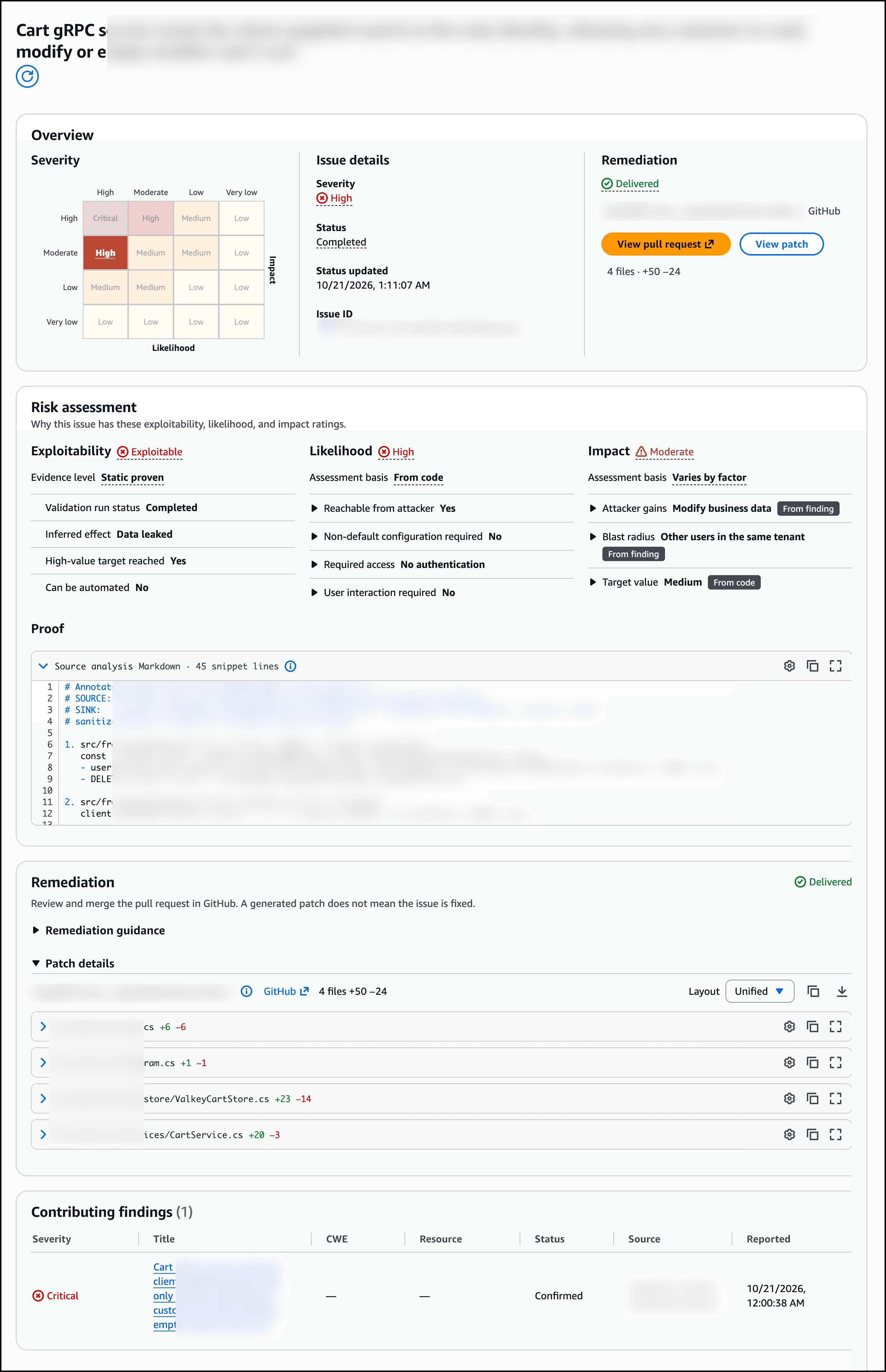Fullscreen the ram.cs +1 −1 diff
The height and width of the screenshot is (1372, 886).
835,1062
